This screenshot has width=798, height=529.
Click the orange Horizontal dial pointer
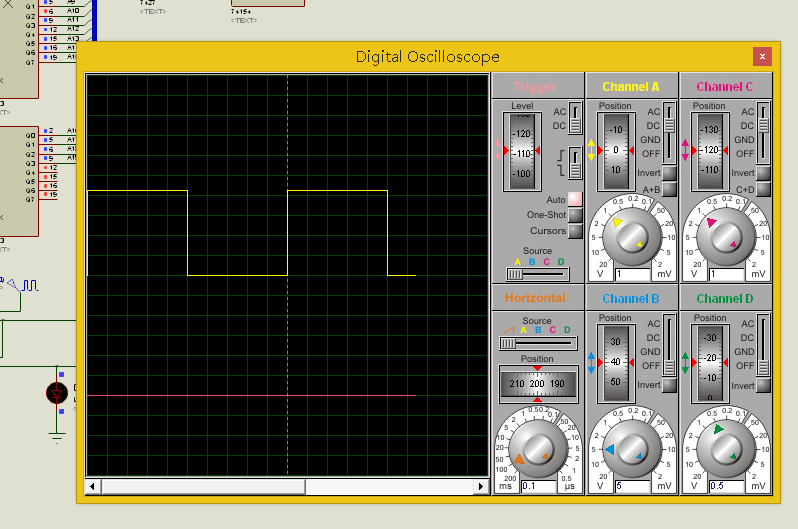(x=519, y=459)
